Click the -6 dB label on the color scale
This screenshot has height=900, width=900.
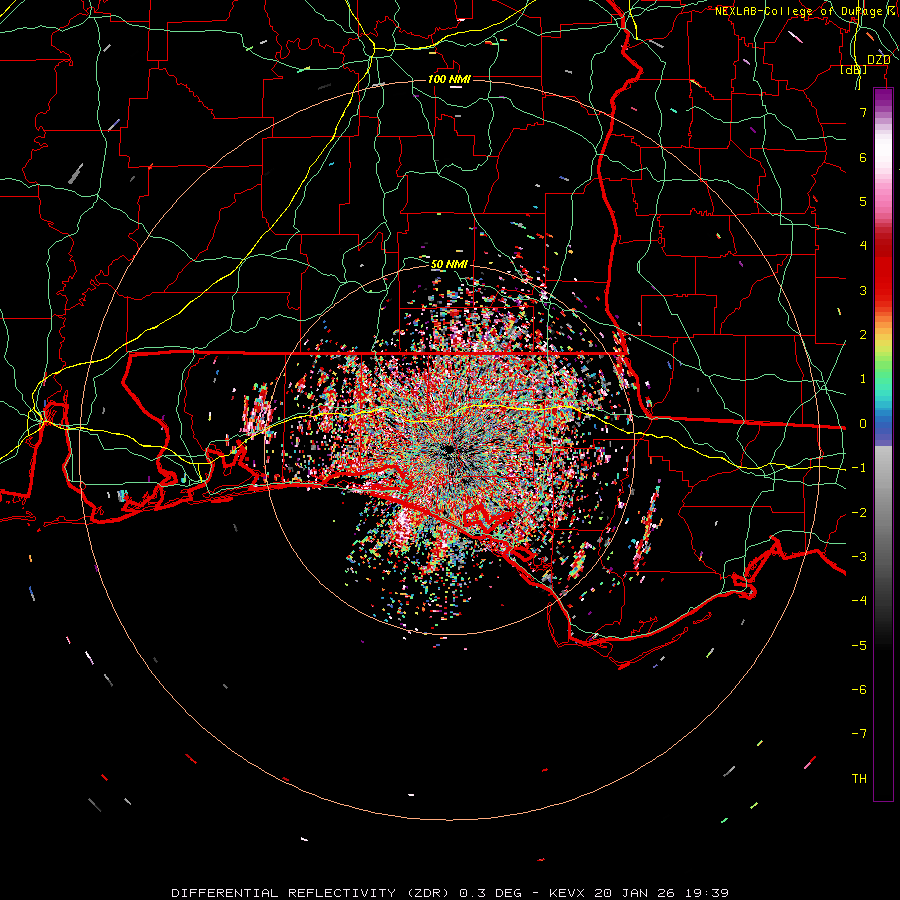coord(859,690)
